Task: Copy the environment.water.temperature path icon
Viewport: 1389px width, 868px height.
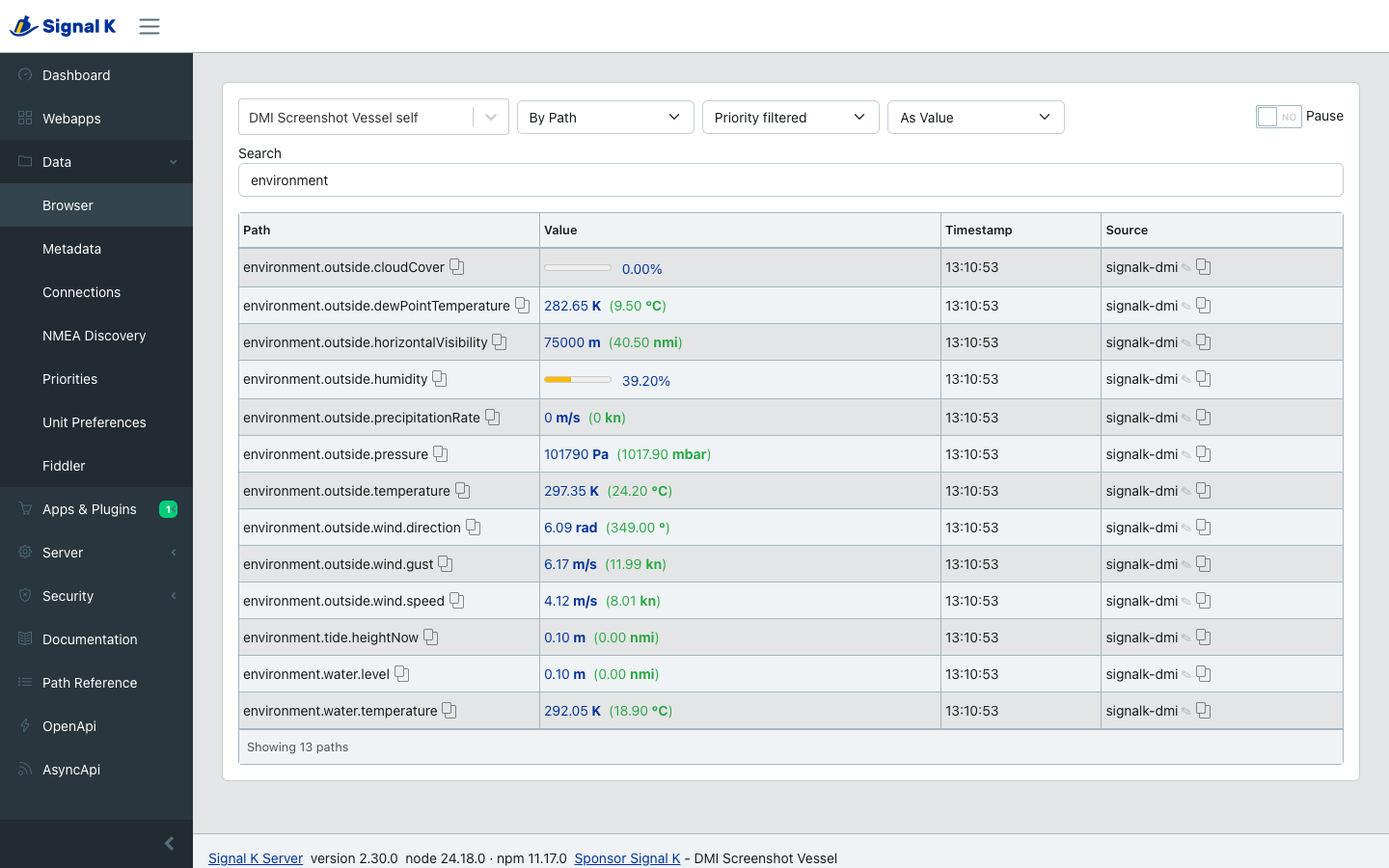Action: [x=449, y=711]
